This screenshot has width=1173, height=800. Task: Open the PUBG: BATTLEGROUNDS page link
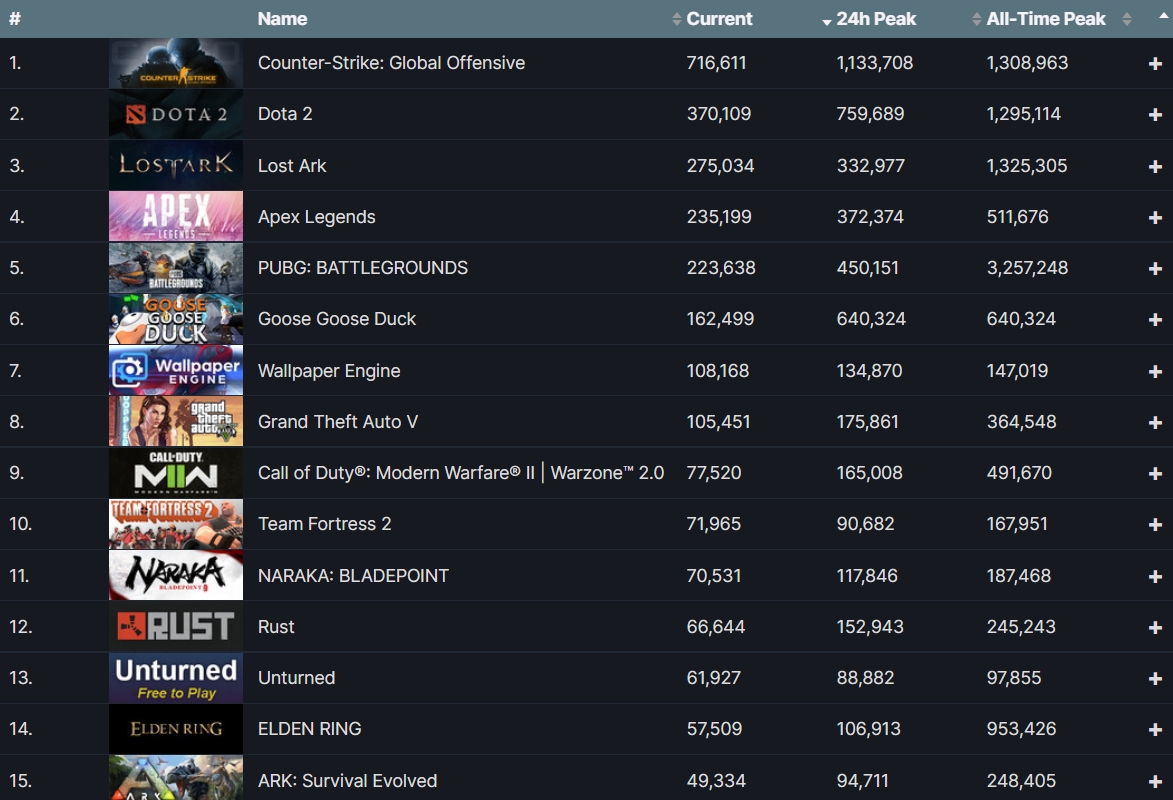pos(362,268)
